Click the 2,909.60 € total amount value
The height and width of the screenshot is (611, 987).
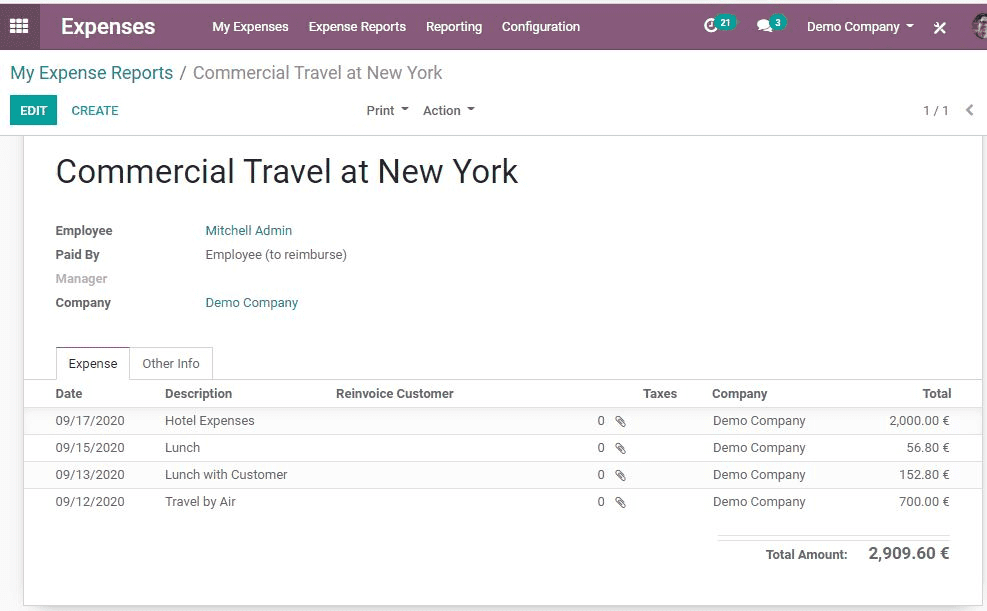(x=909, y=553)
